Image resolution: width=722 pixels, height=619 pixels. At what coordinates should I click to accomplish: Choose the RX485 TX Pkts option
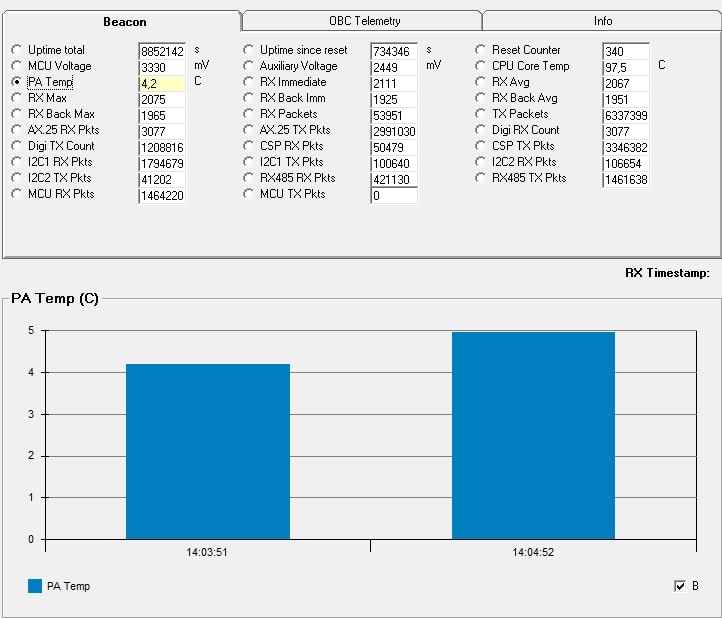tap(481, 178)
